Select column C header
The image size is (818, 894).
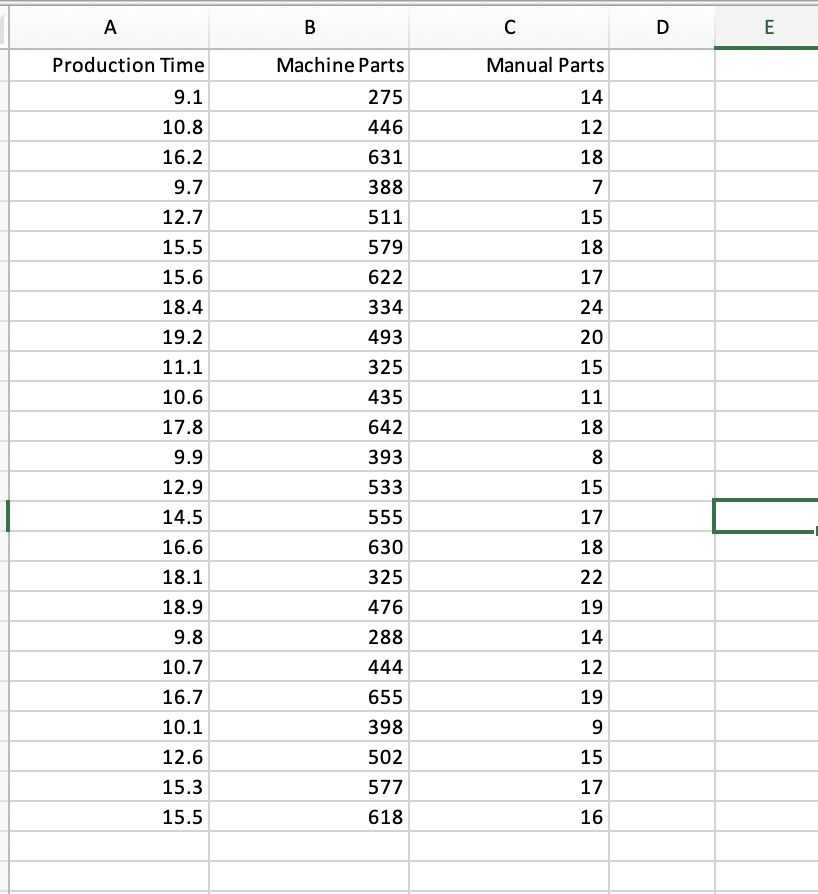[509, 28]
